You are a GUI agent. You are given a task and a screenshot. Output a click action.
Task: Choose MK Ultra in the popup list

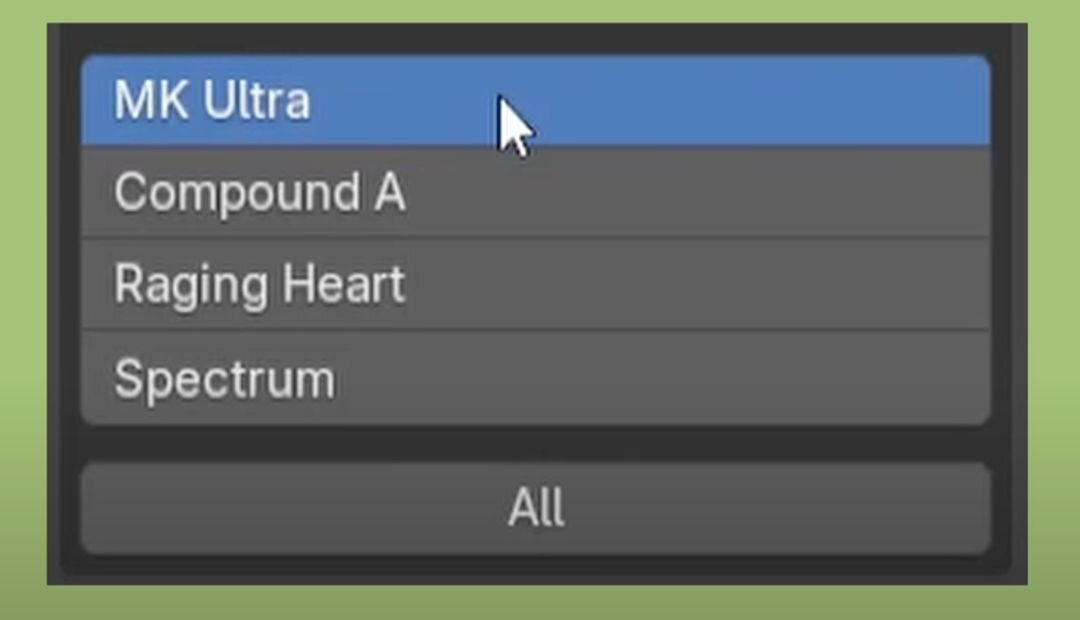pos(535,100)
